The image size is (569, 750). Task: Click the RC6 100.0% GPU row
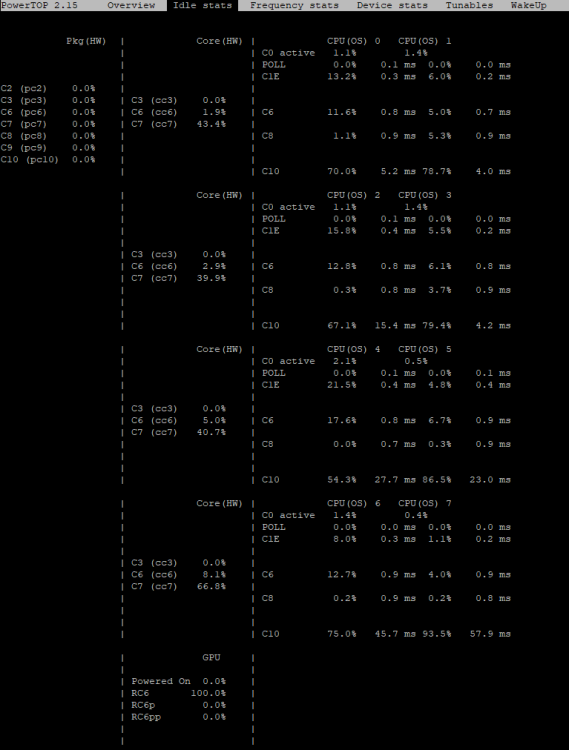click(179, 693)
